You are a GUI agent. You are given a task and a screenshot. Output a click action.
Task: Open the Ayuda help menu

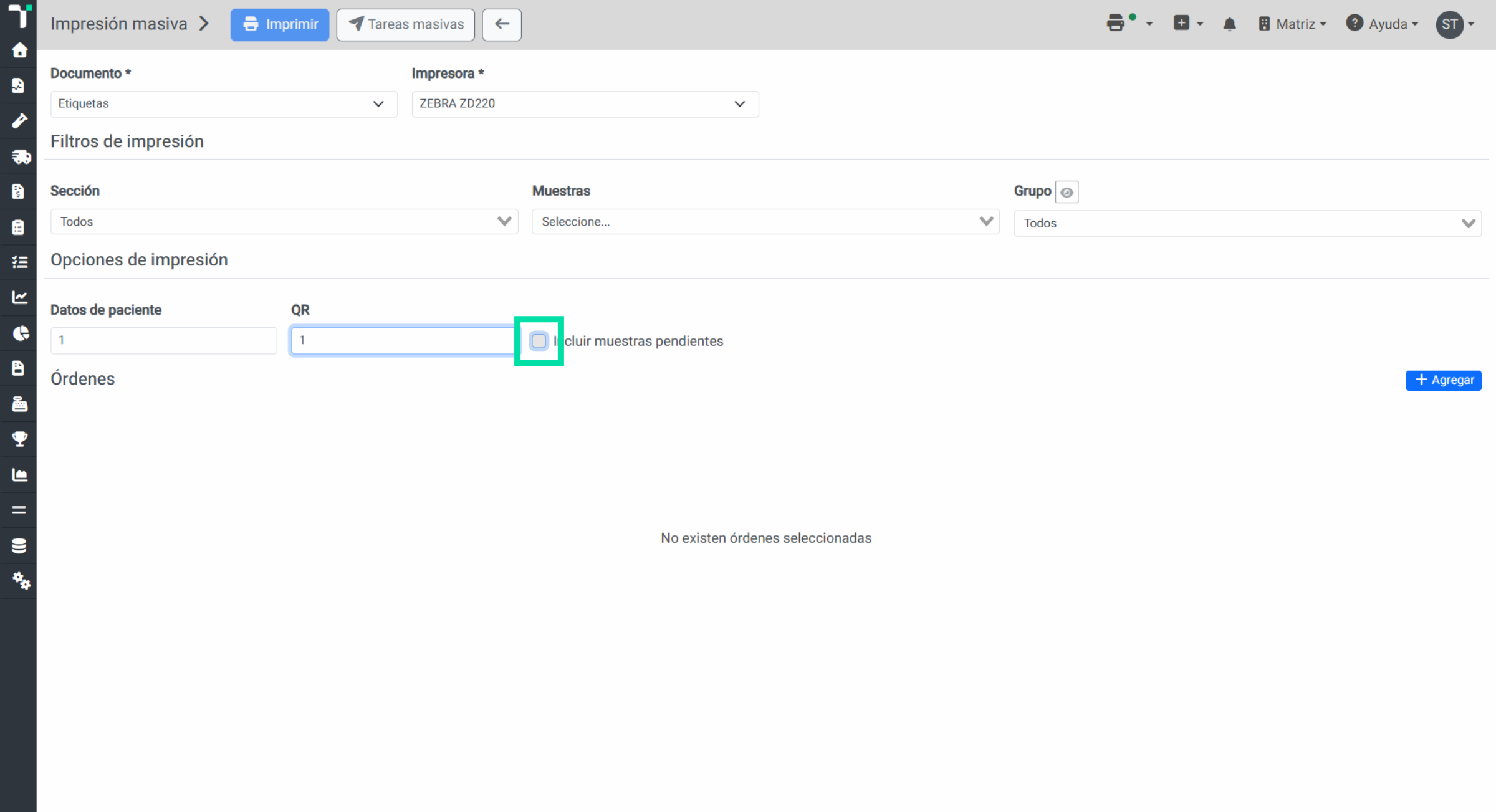coord(1382,24)
